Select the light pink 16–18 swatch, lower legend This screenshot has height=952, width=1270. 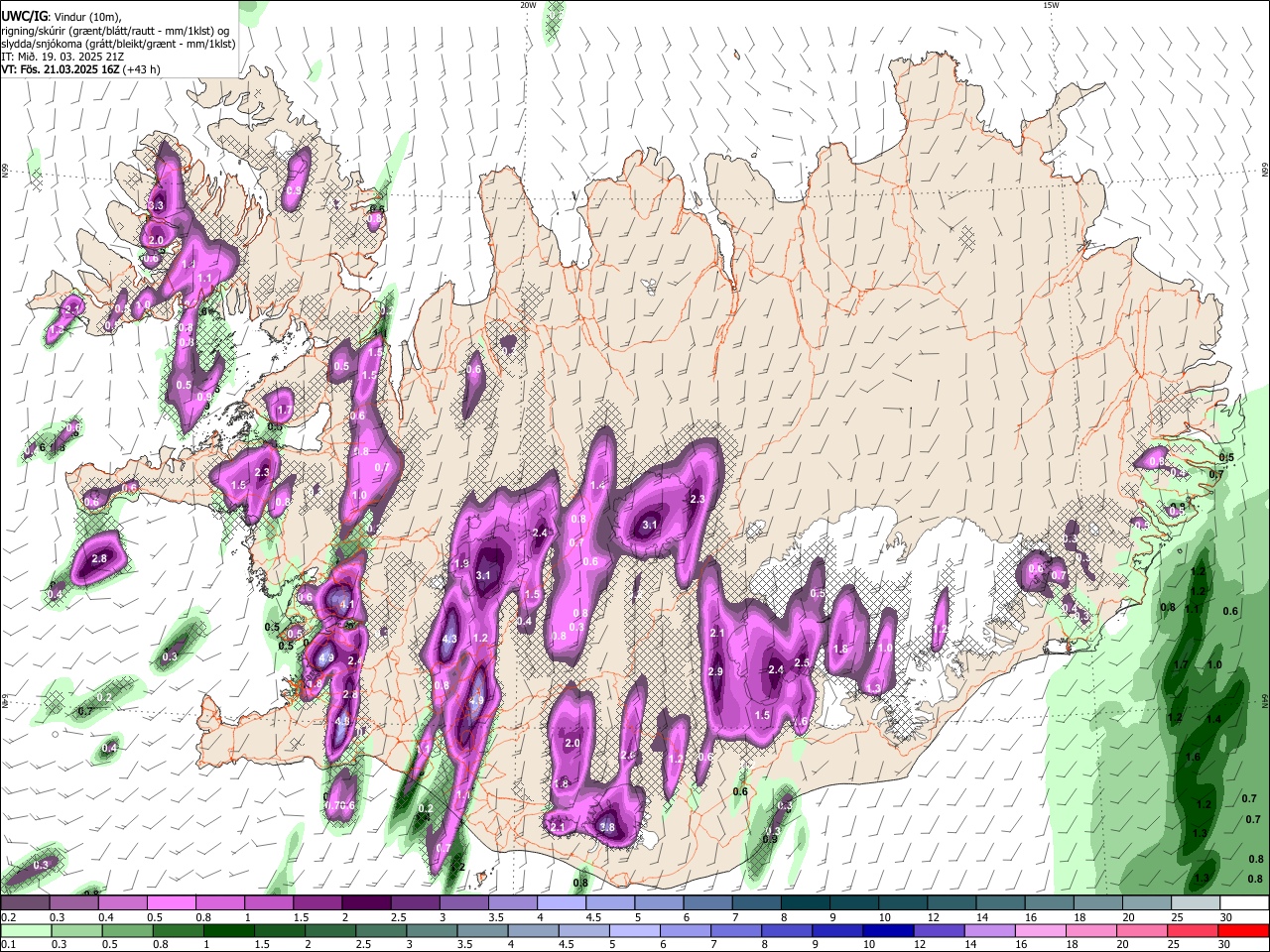coord(1041,930)
